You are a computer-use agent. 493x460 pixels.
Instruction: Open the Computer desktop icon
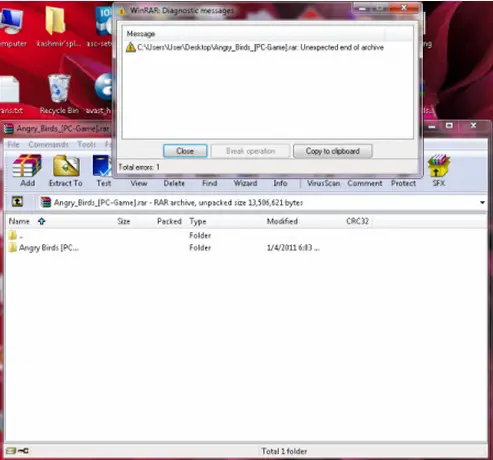coord(12,27)
